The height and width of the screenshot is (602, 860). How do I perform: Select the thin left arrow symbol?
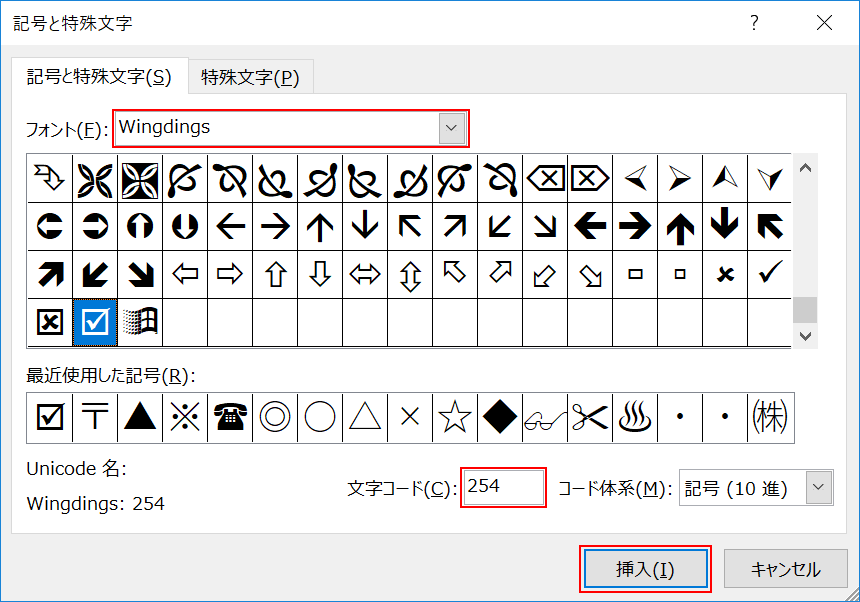tap(230, 226)
